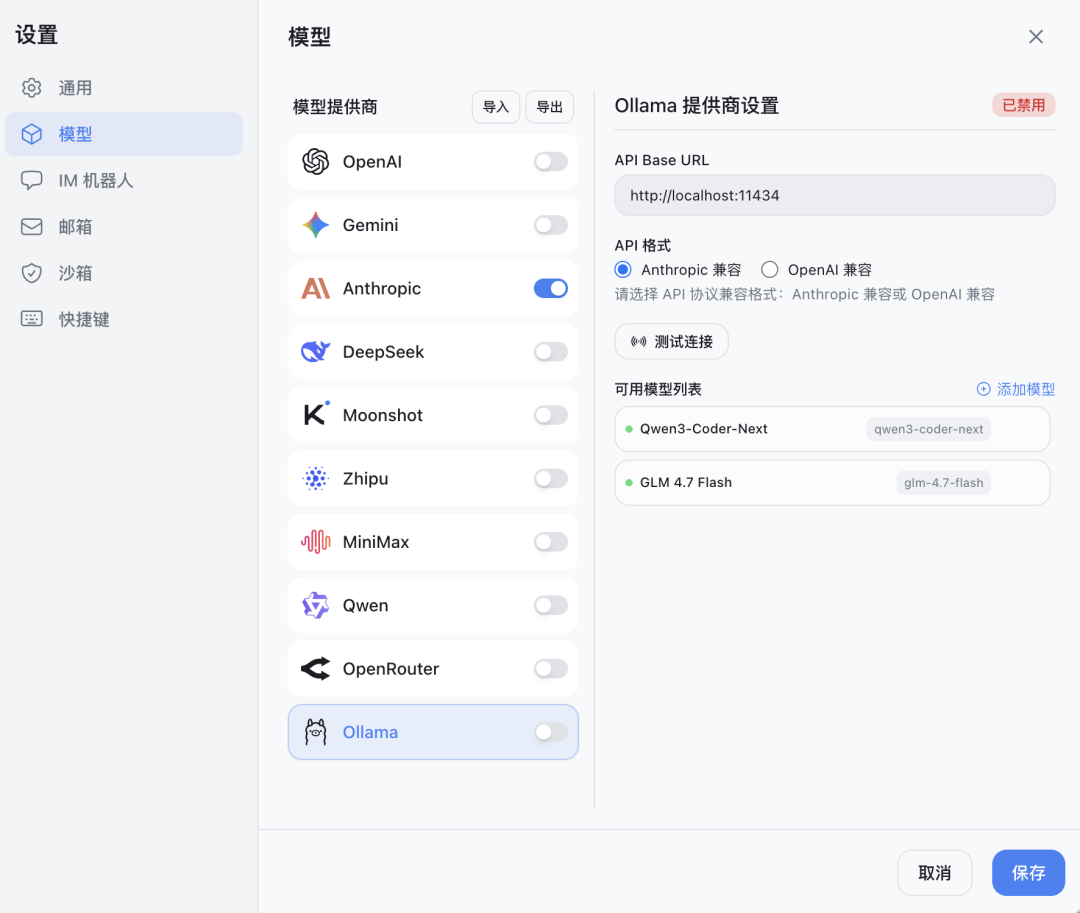This screenshot has width=1080, height=913.
Task: Select OpenAI 兼容 radio option
Action: coord(769,269)
